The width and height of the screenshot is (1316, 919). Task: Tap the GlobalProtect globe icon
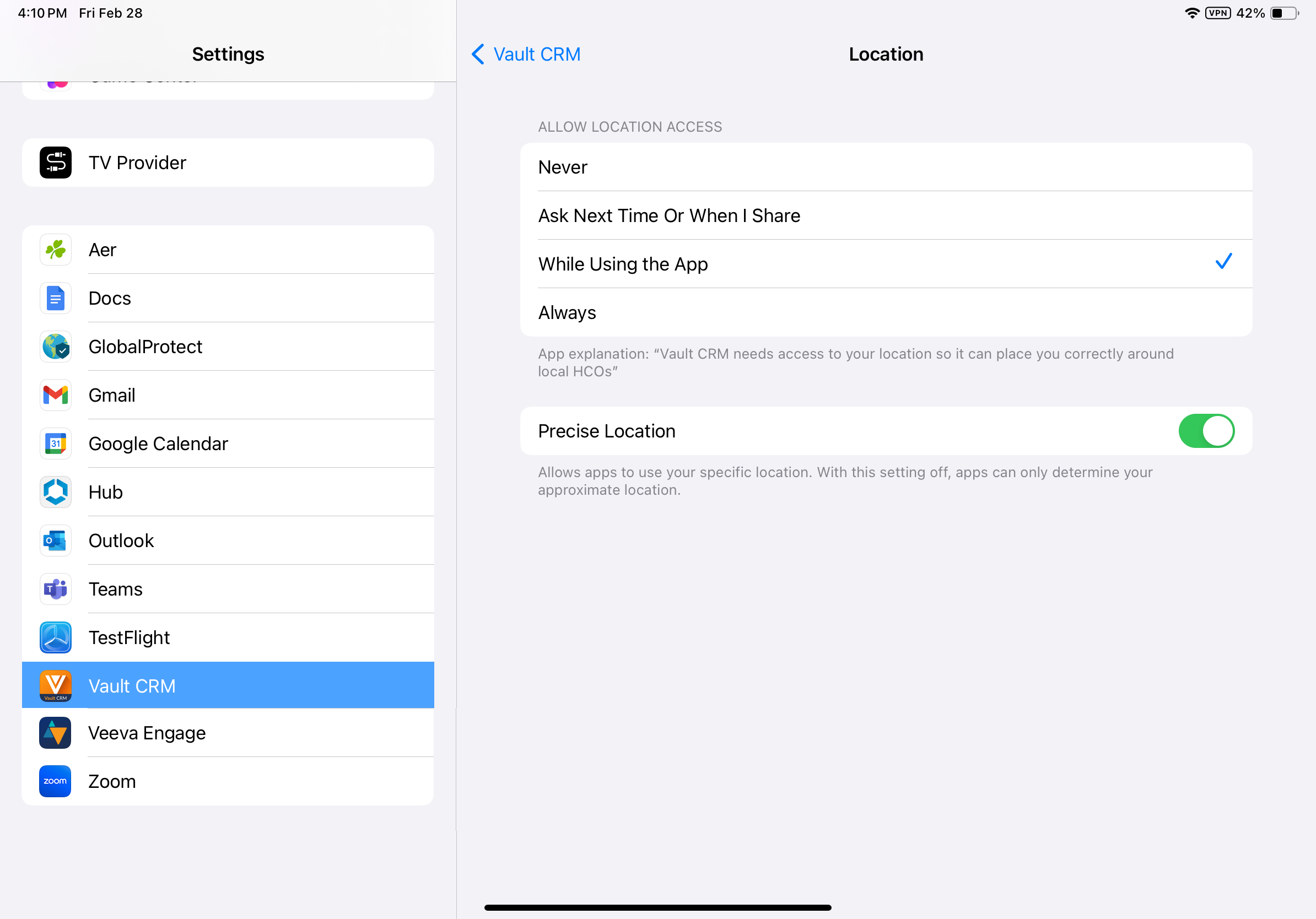click(x=56, y=347)
